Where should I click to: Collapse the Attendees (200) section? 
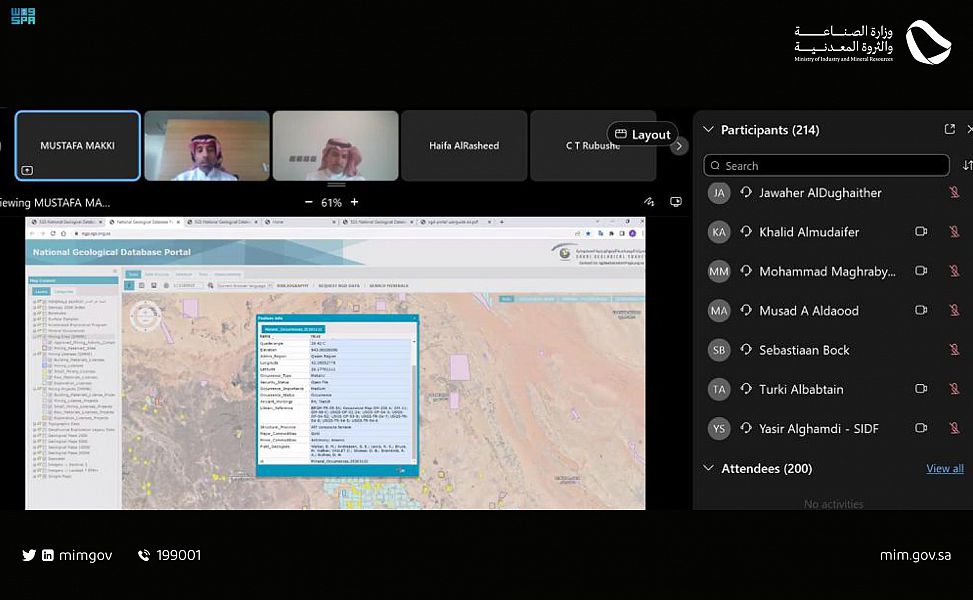coord(708,468)
